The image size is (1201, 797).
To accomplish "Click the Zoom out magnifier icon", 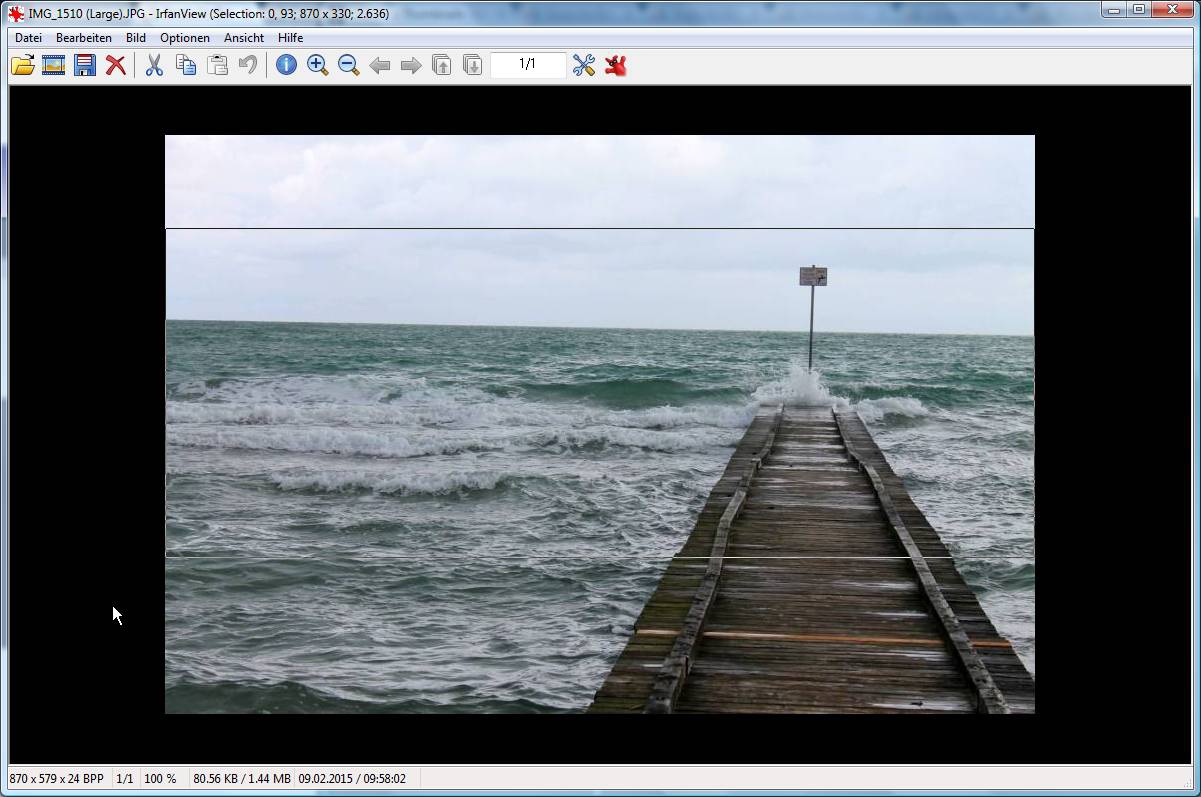I will coord(349,65).
